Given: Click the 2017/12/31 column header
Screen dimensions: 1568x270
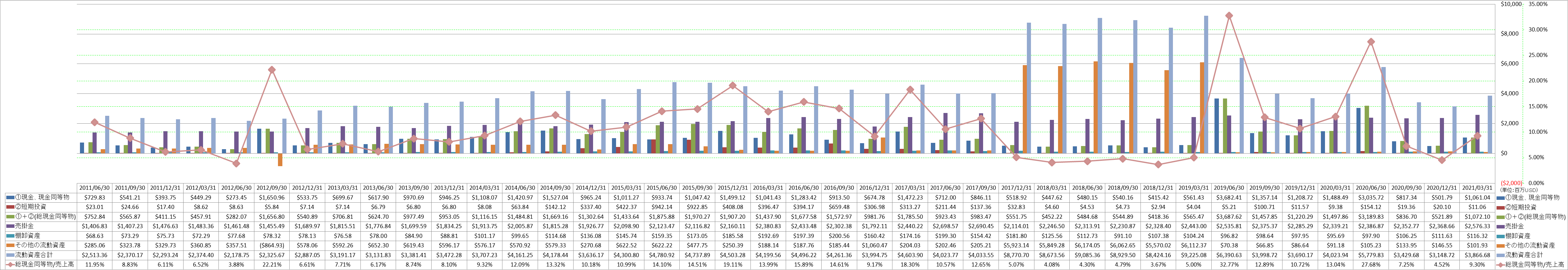Looking at the screenshot, I should pyautogui.click(x=1016, y=188).
